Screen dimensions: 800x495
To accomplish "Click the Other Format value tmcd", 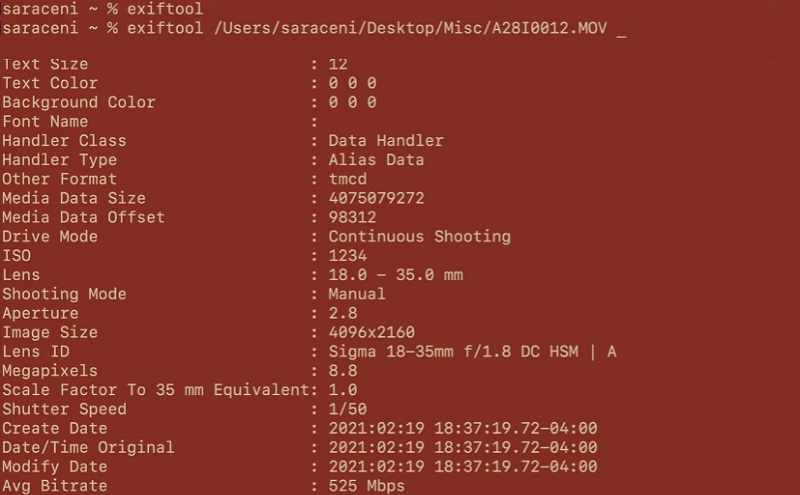I will point(347,179).
